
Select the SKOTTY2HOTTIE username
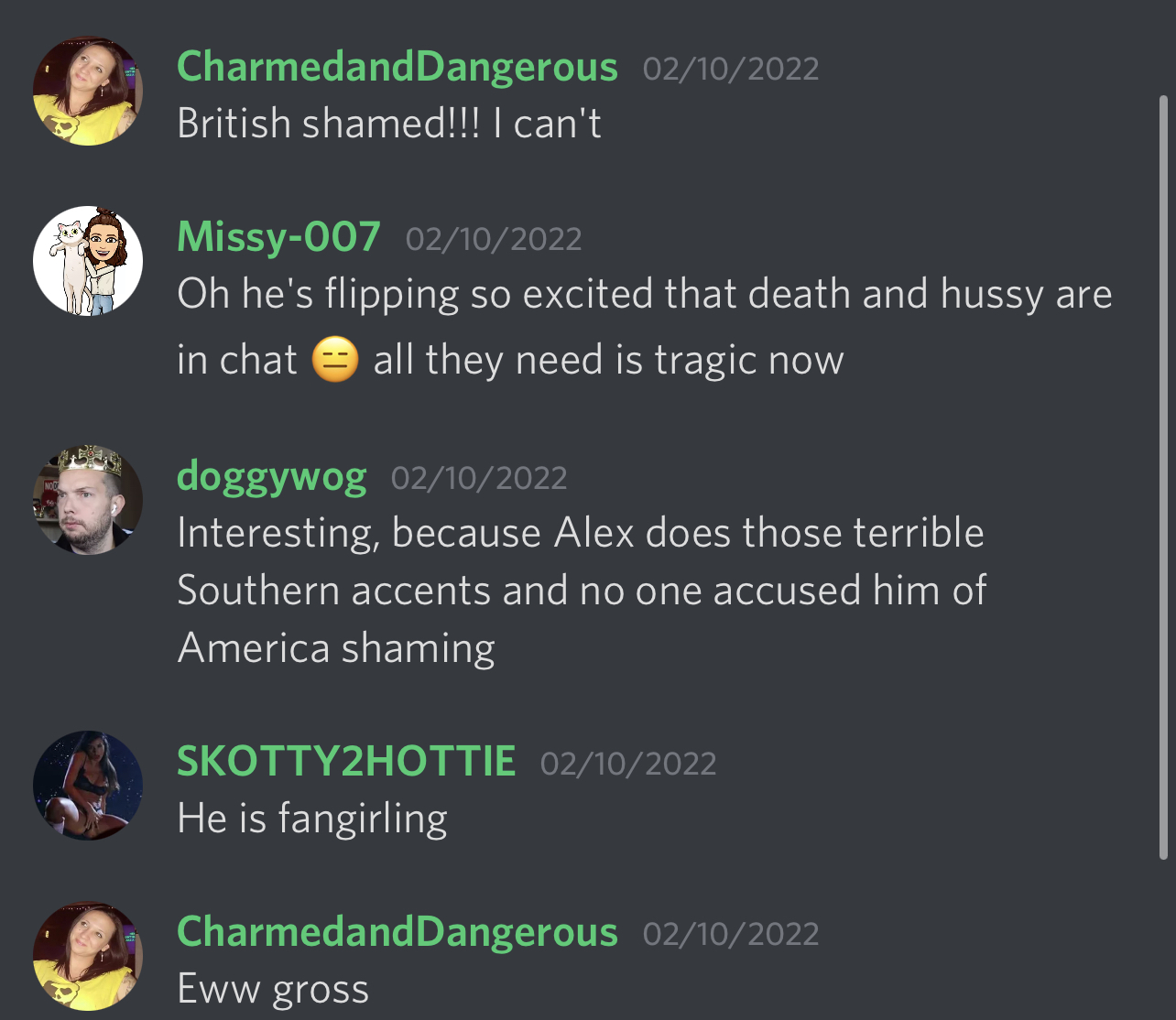click(346, 761)
